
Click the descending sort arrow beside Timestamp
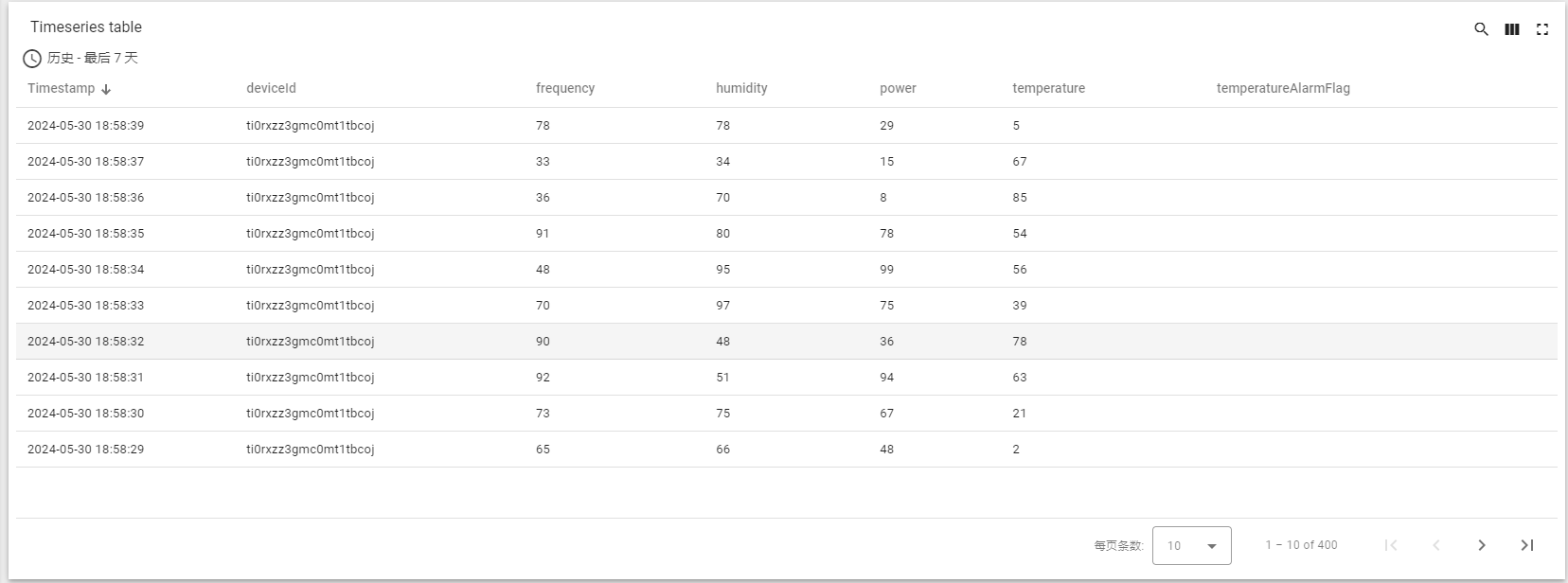coord(106,89)
